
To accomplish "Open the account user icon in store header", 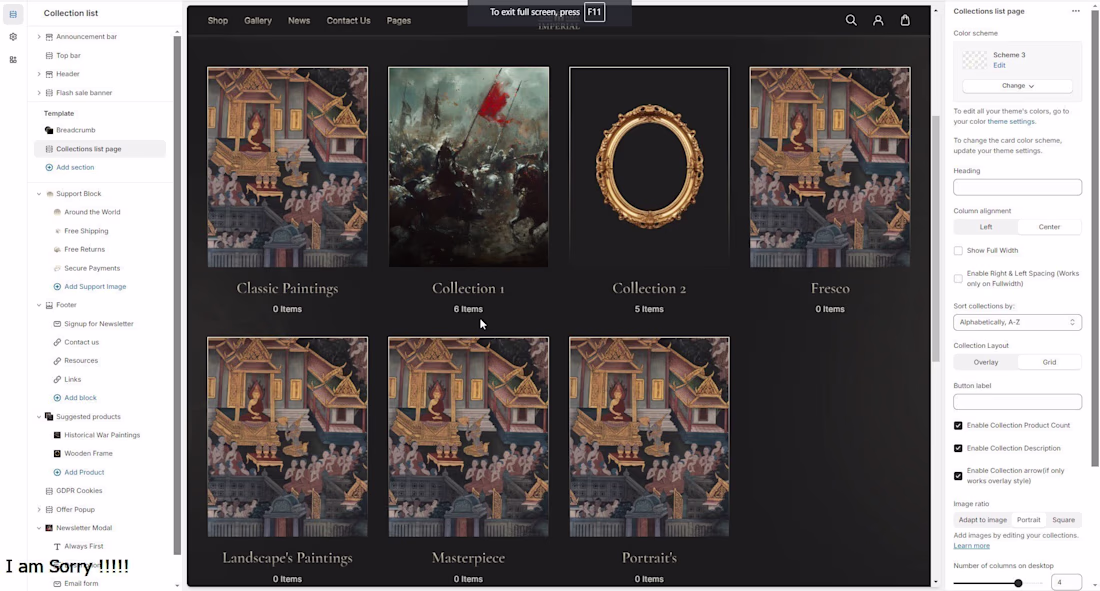I will [878, 20].
